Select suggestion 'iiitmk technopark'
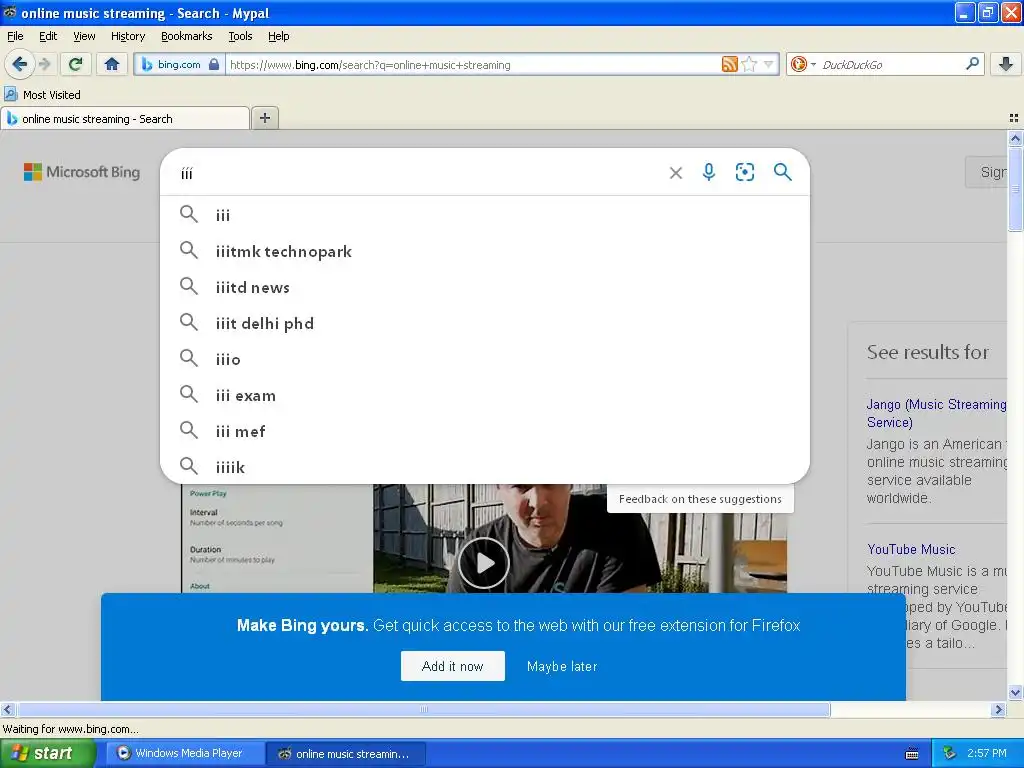 485,251
